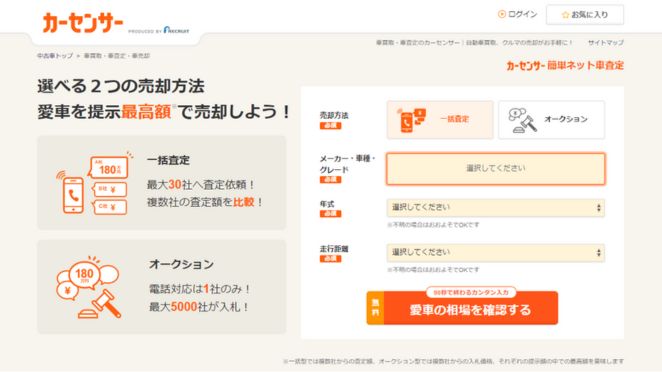
Task: Open the サイトマップ link
Action: click(x=606, y=43)
